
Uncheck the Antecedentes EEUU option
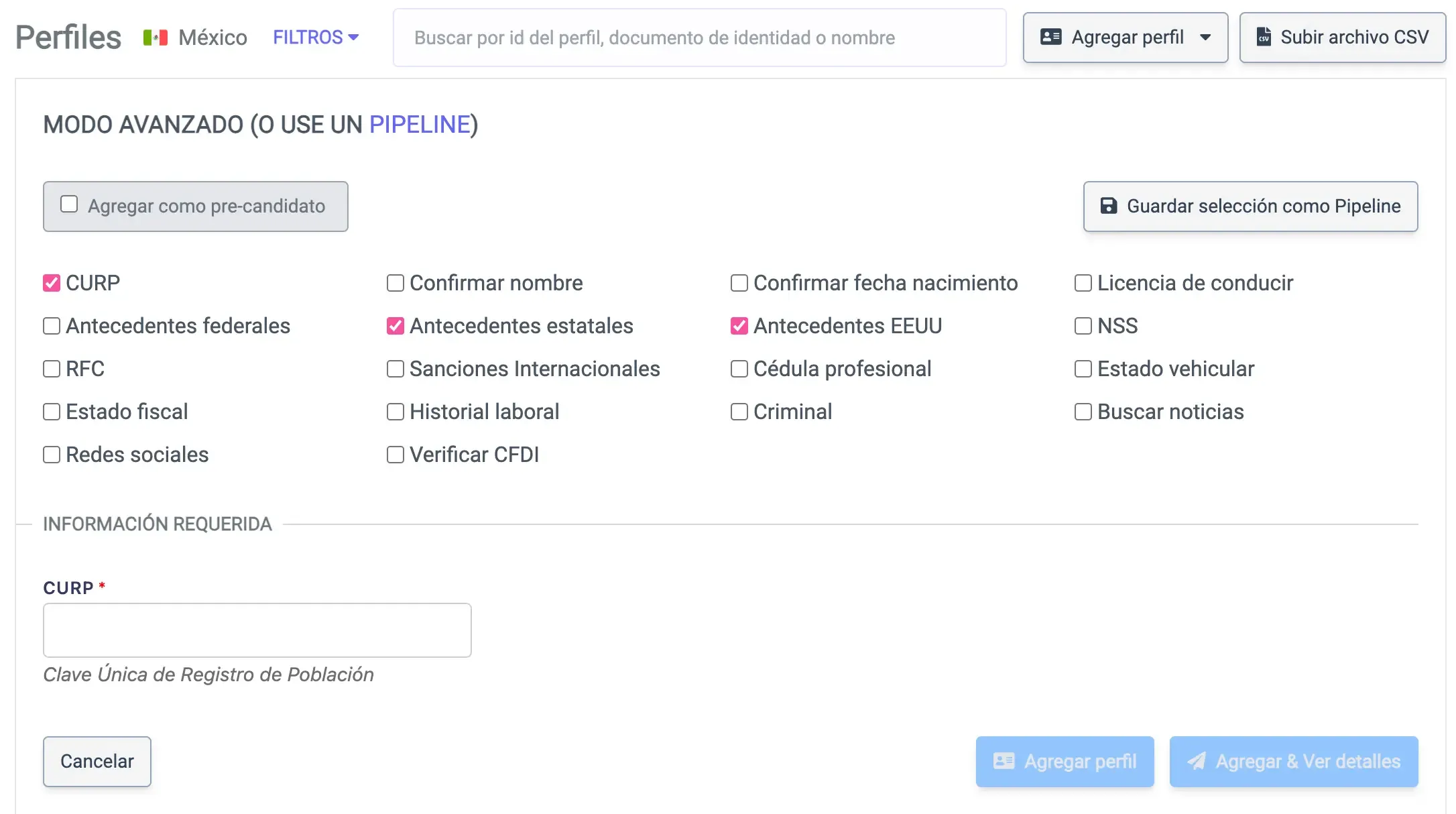point(739,326)
